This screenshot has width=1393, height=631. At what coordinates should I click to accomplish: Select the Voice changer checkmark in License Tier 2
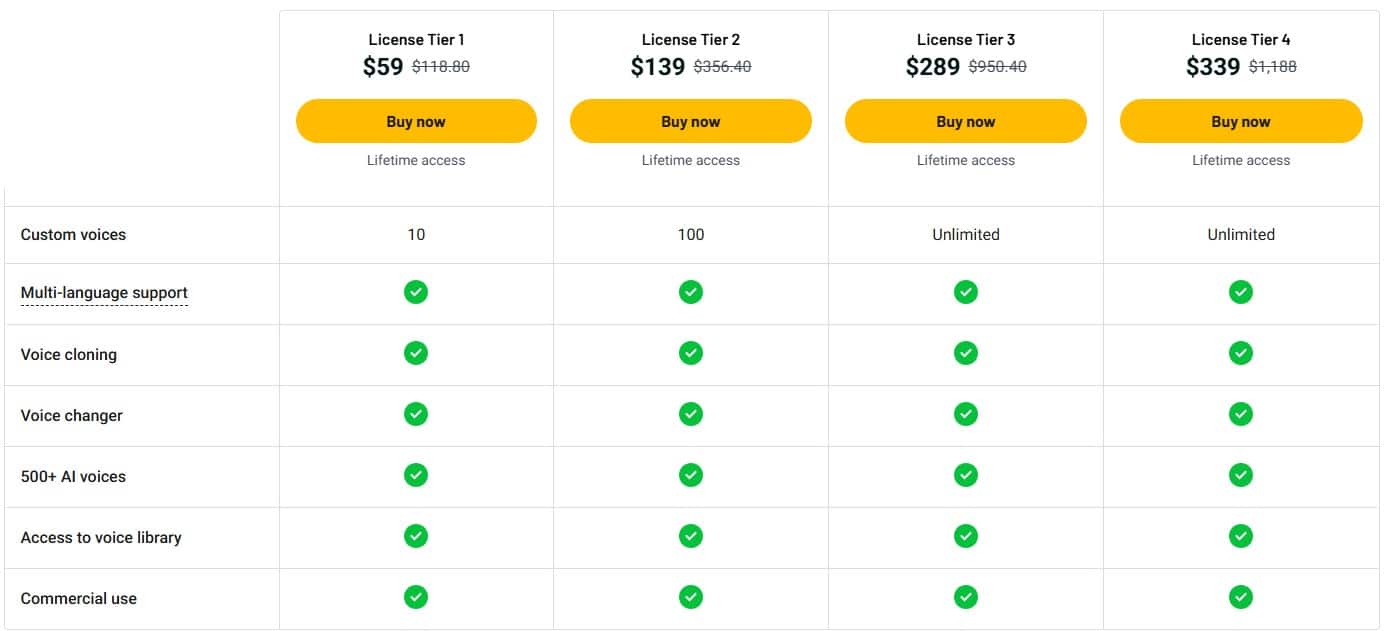click(690, 414)
